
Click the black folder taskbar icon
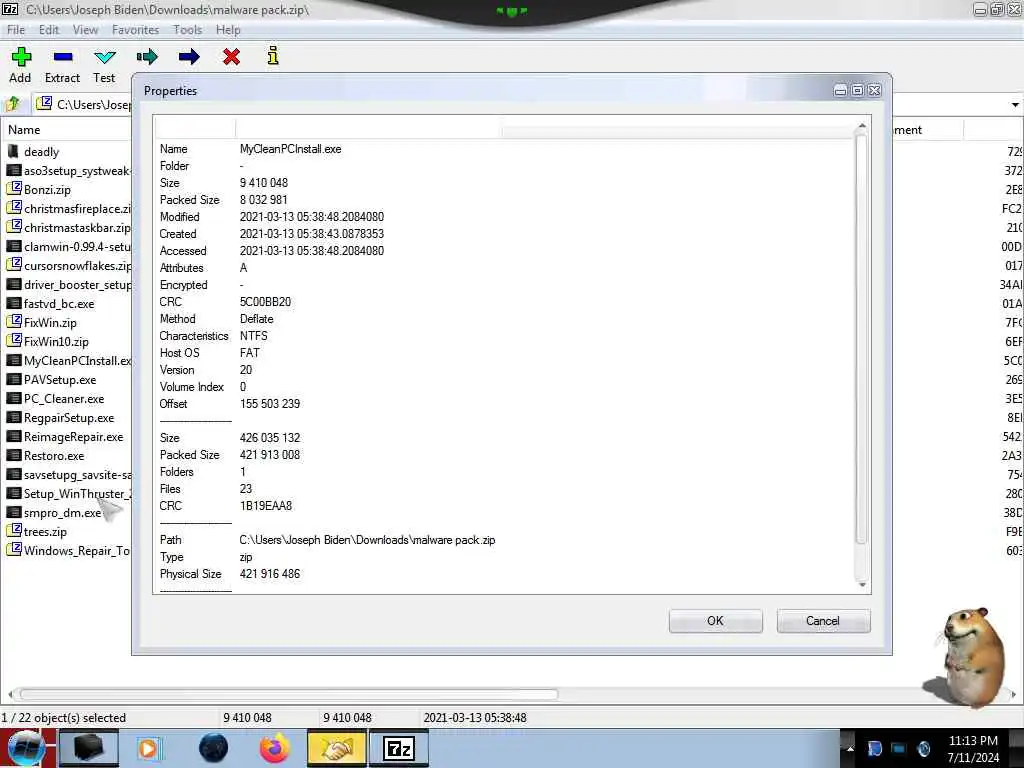pos(88,748)
